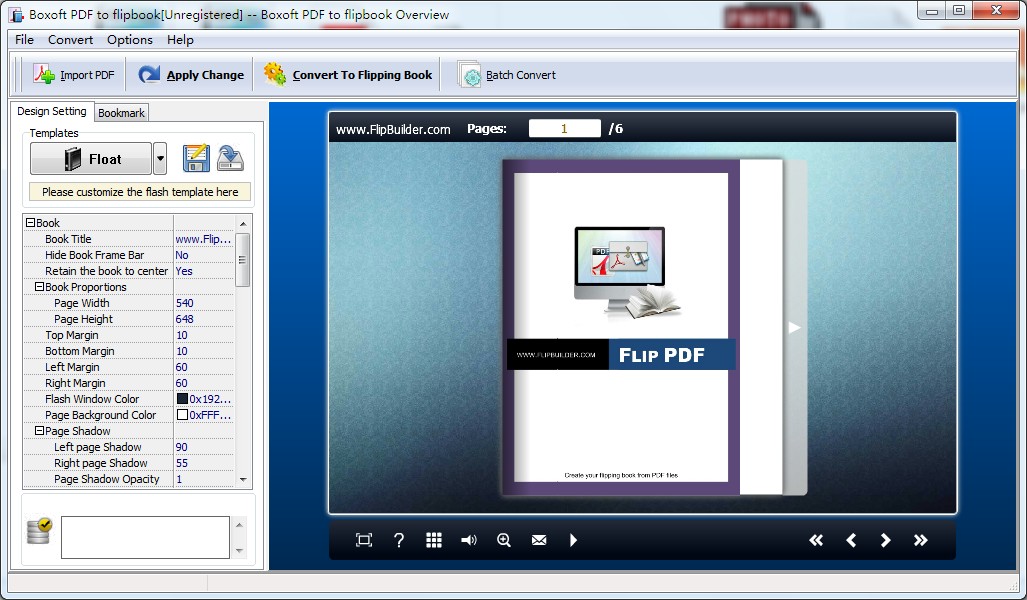Open Batch Convert from the toolbar
Image resolution: width=1027 pixels, height=600 pixels.
coord(507,75)
